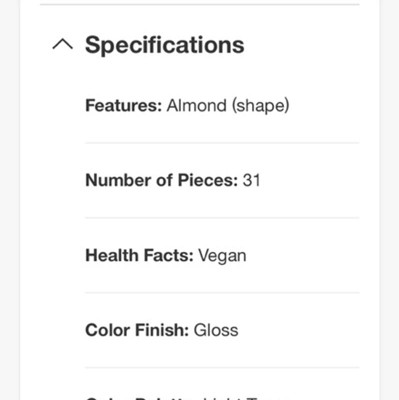Click the divider below Number of Pieces
399x400 pixels.
coord(222,218)
